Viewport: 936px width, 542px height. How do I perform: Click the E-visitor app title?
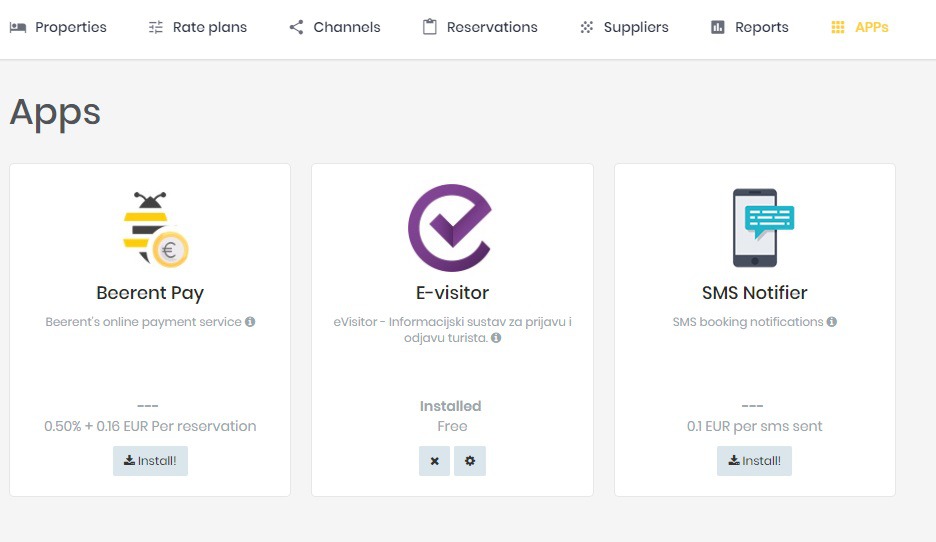click(452, 293)
